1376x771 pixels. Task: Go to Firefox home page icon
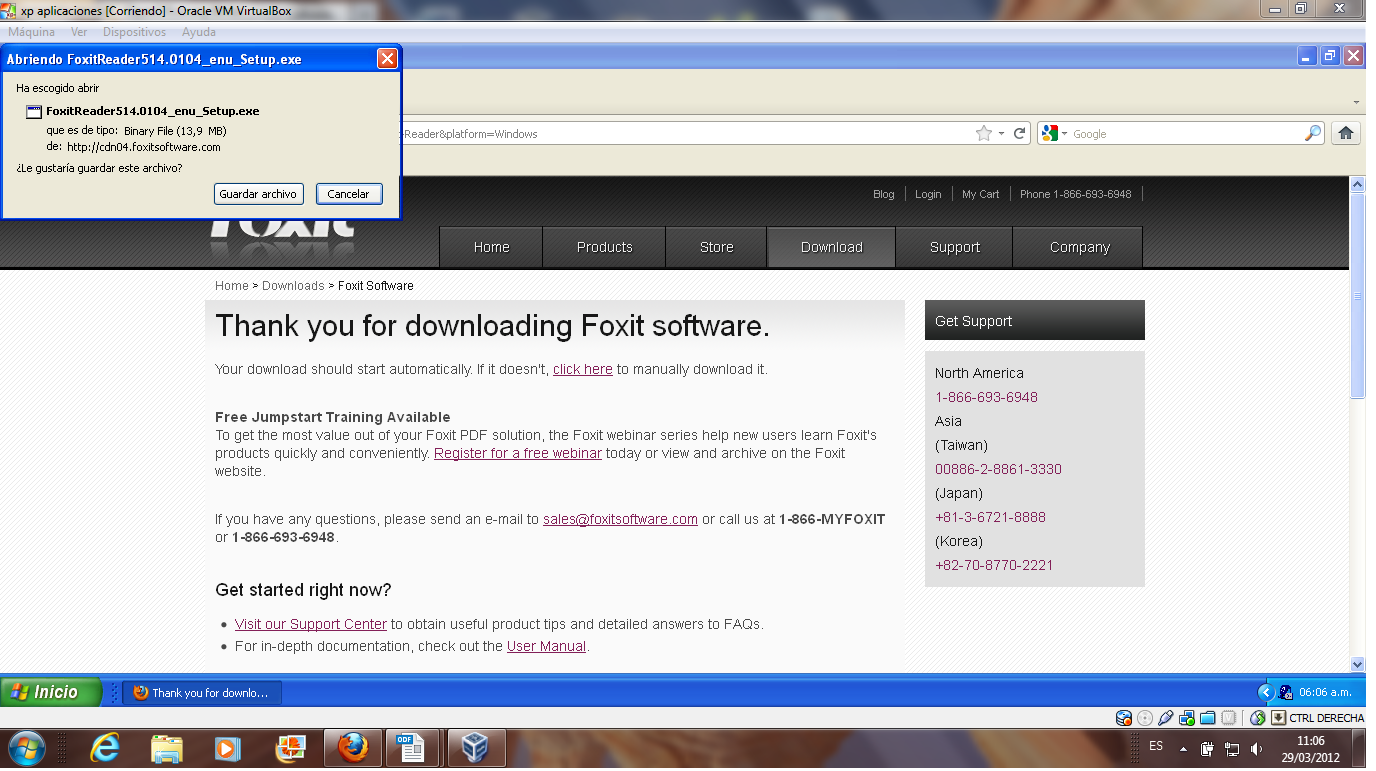point(1346,133)
